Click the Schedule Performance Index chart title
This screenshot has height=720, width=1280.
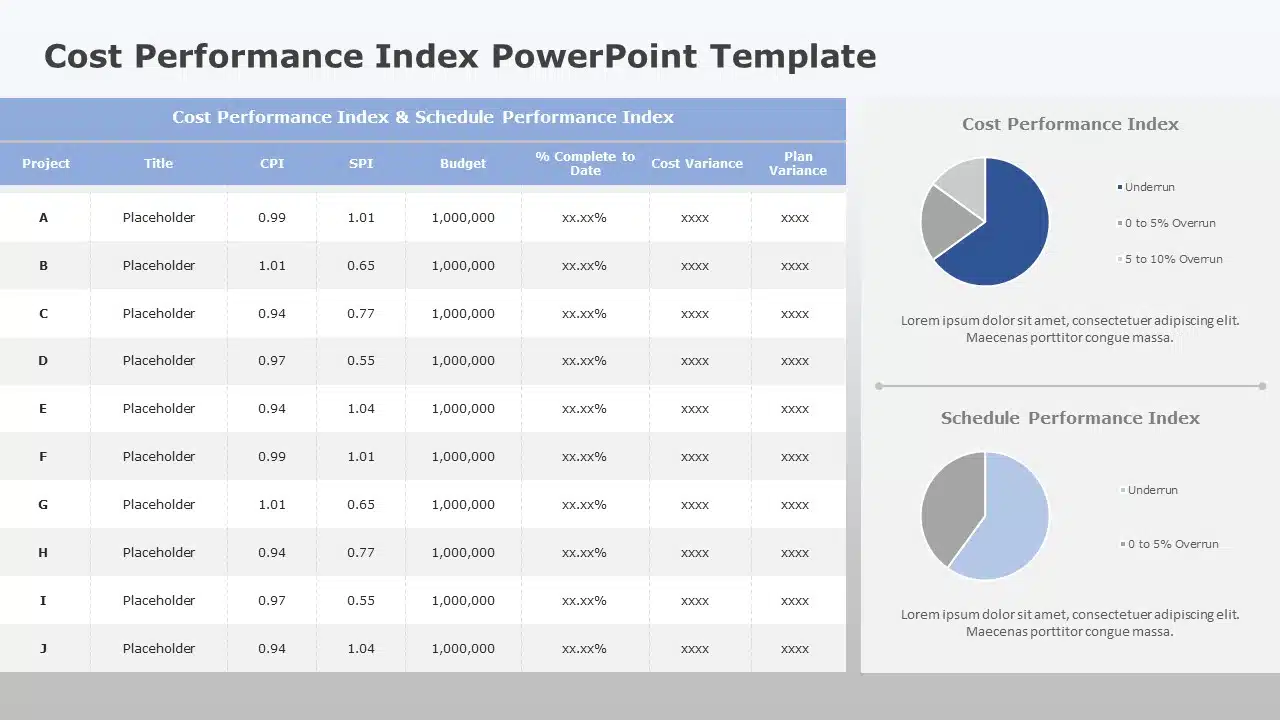click(x=1070, y=418)
